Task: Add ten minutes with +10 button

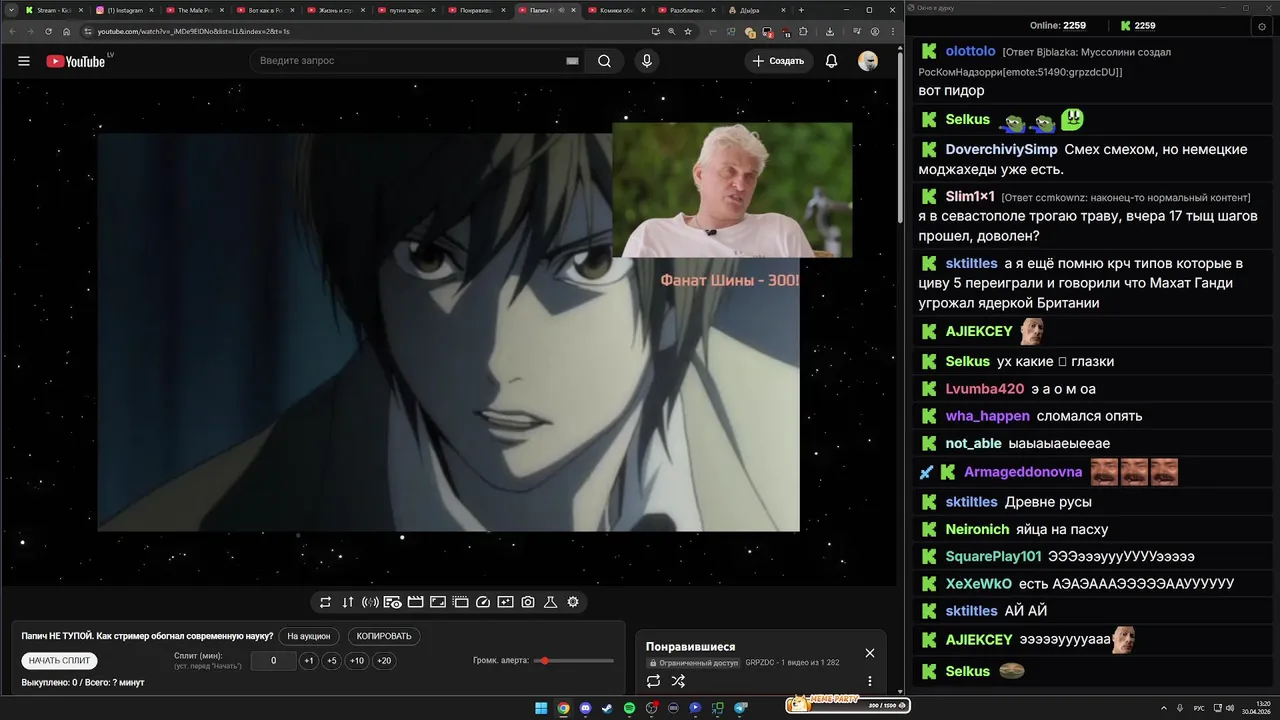Action: tap(357, 661)
